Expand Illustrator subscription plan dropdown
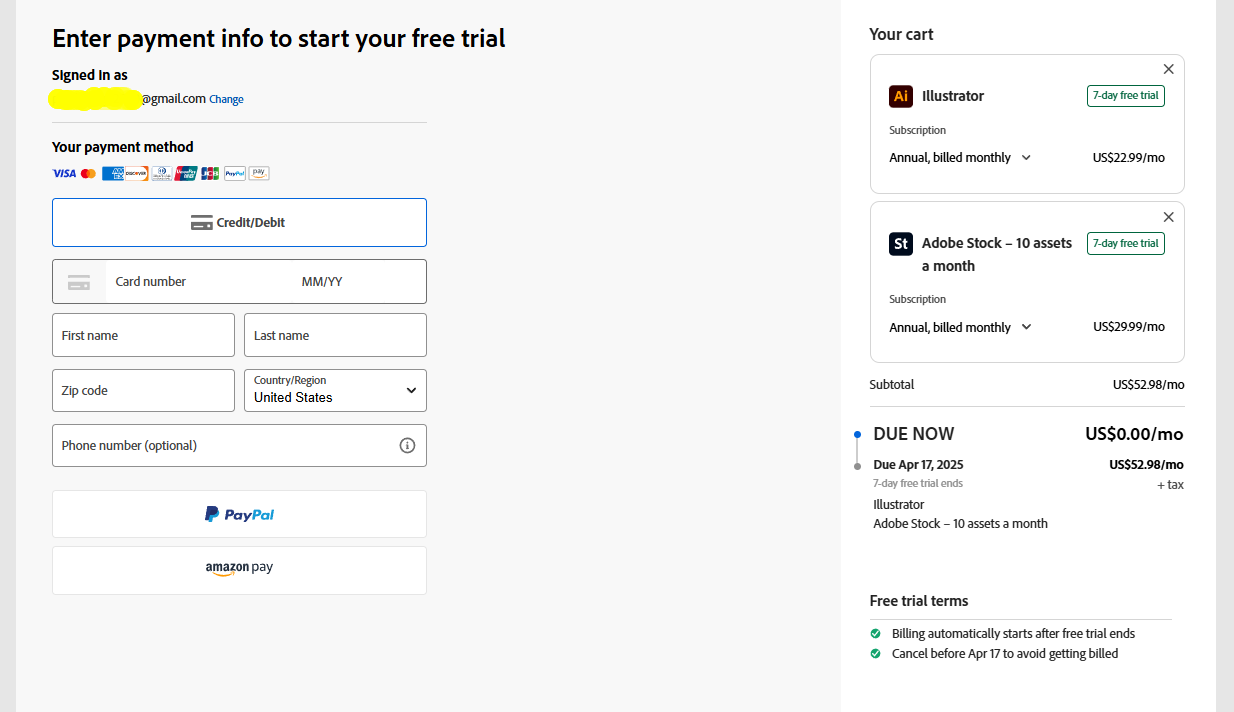 tap(960, 158)
